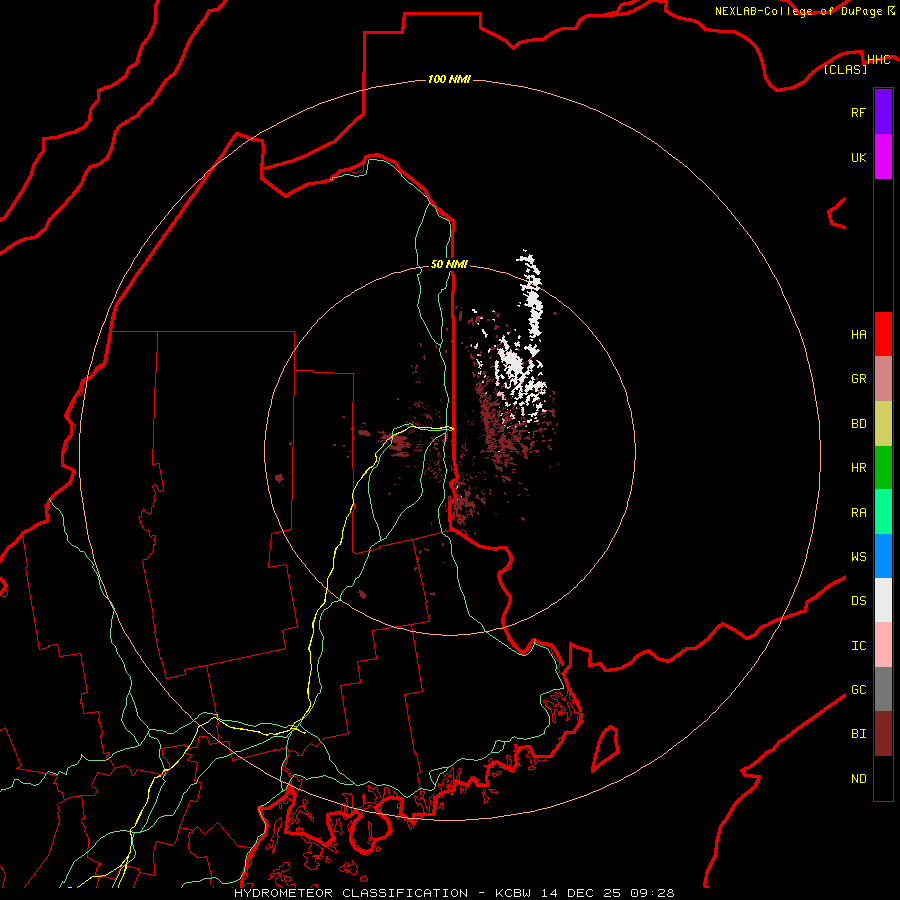Click the 'HYDROMETEOR CLASSIFICATION' title text
Screen dimensions: 900x900
click(x=351, y=893)
